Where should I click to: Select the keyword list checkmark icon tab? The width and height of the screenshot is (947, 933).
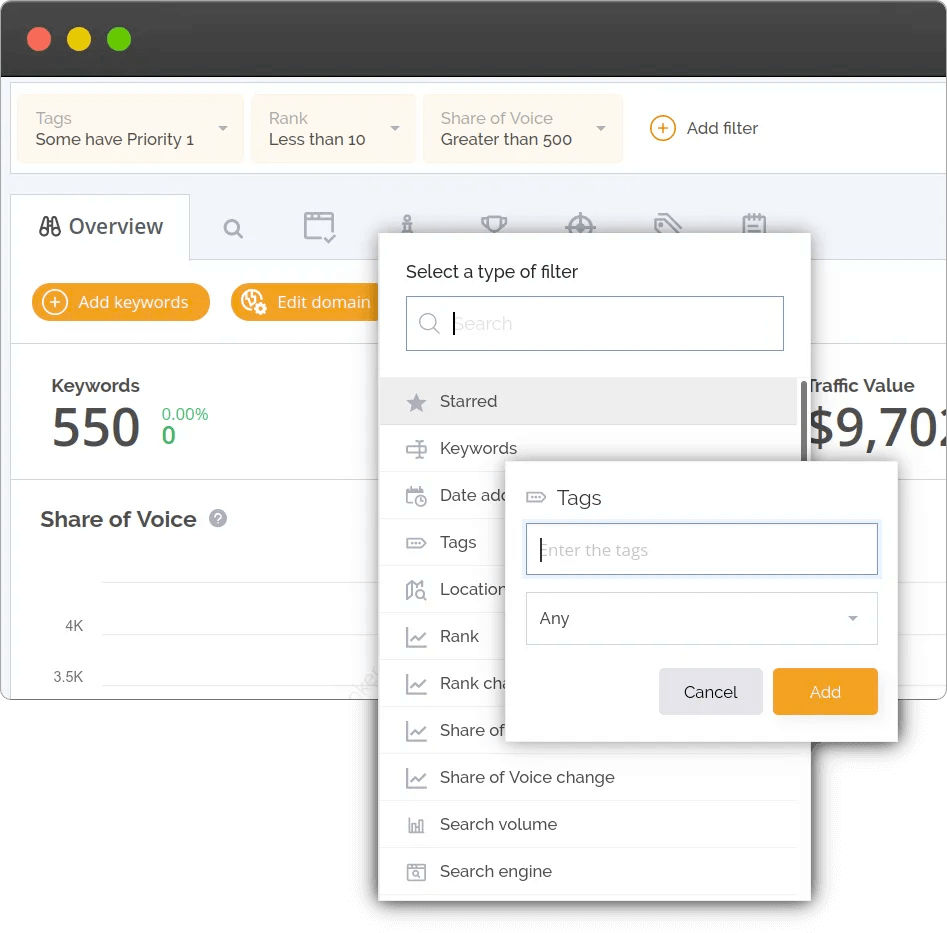320,227
